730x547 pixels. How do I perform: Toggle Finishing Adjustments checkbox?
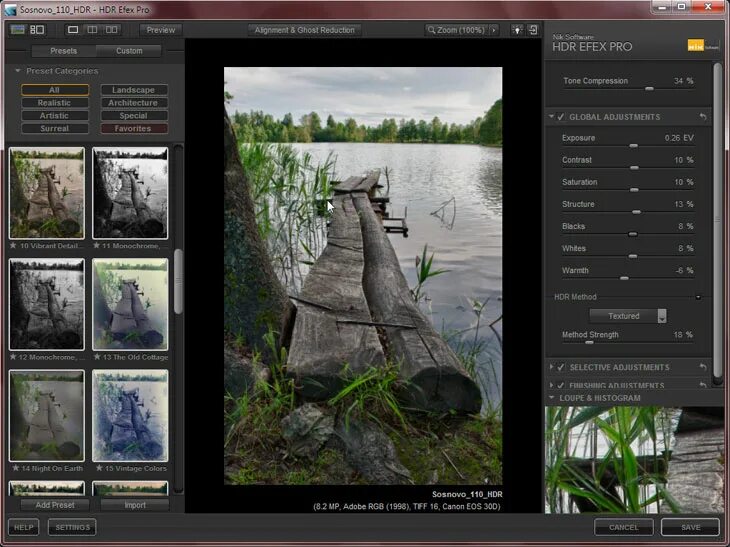click(561, 385)
